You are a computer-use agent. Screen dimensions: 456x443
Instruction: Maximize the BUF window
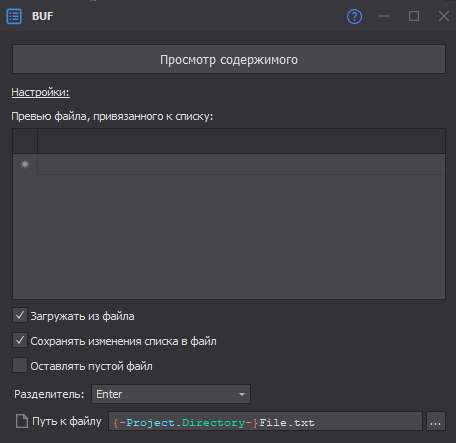[x=414, y=16]
